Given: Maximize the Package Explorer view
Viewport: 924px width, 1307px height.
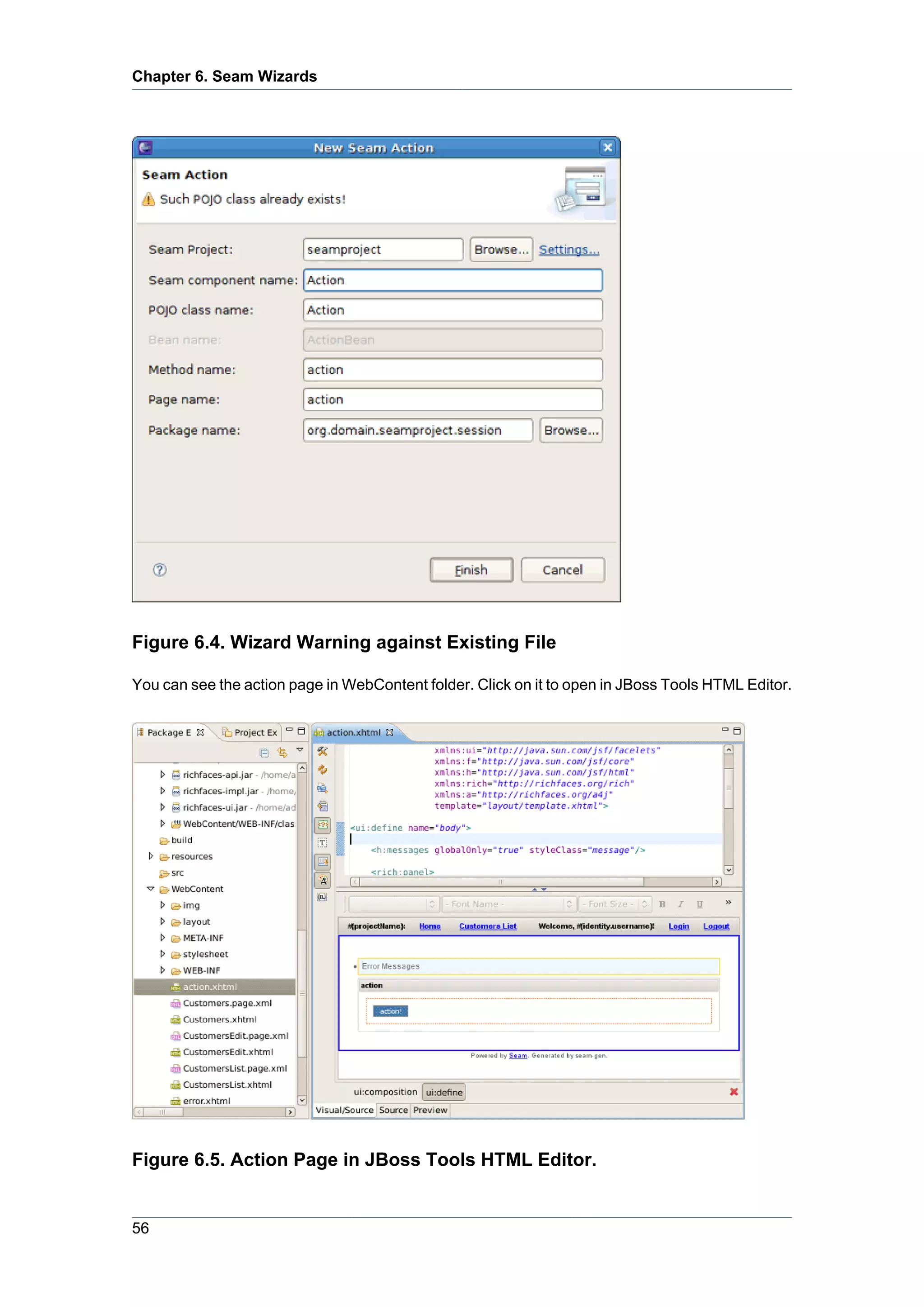Looking at the screenshot, I should (x=301, y=731).
